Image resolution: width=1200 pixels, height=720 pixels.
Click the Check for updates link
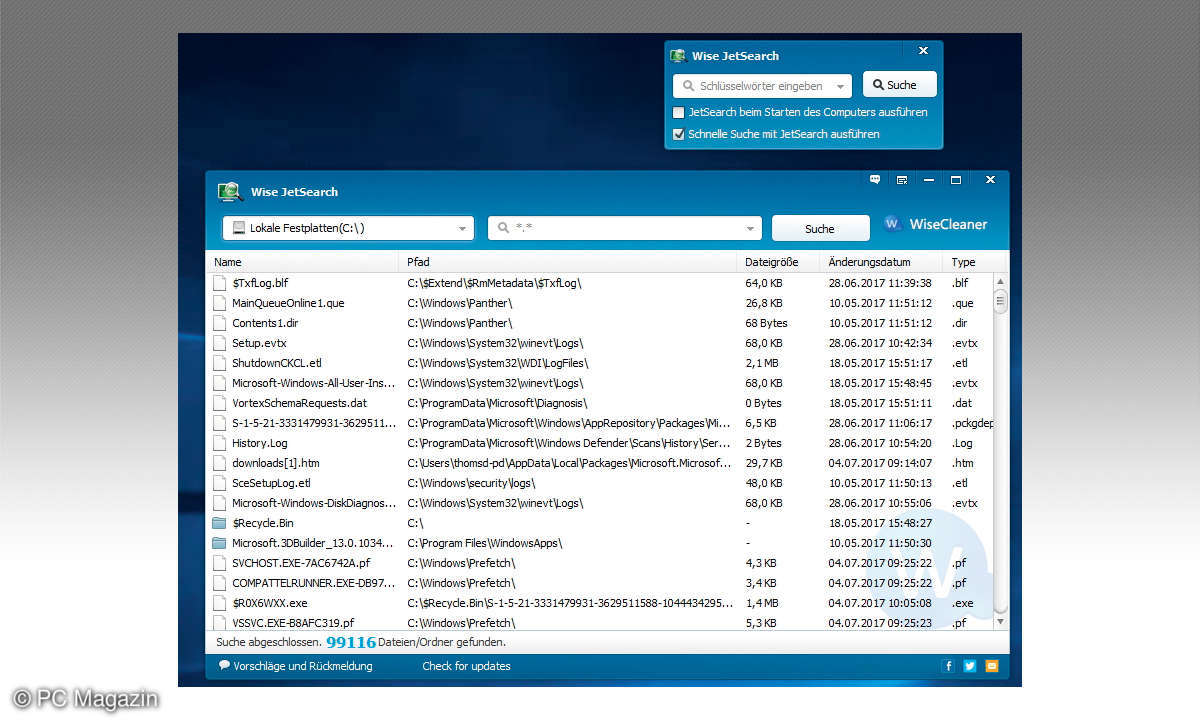(466, 666)
